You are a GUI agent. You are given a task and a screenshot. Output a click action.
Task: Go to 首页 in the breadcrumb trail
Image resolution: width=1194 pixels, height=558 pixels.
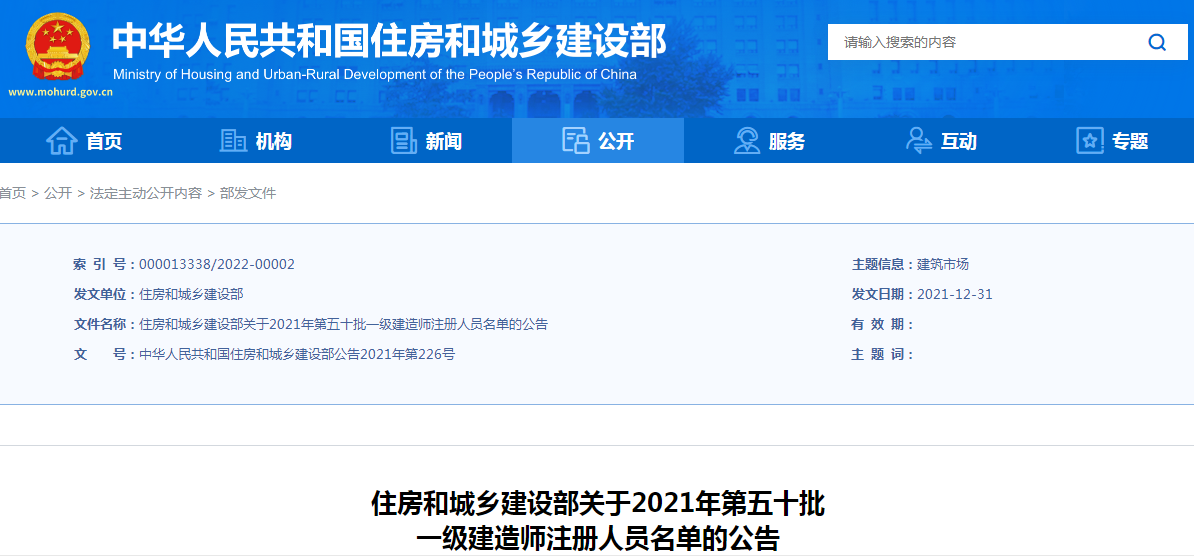coord(13,193)
